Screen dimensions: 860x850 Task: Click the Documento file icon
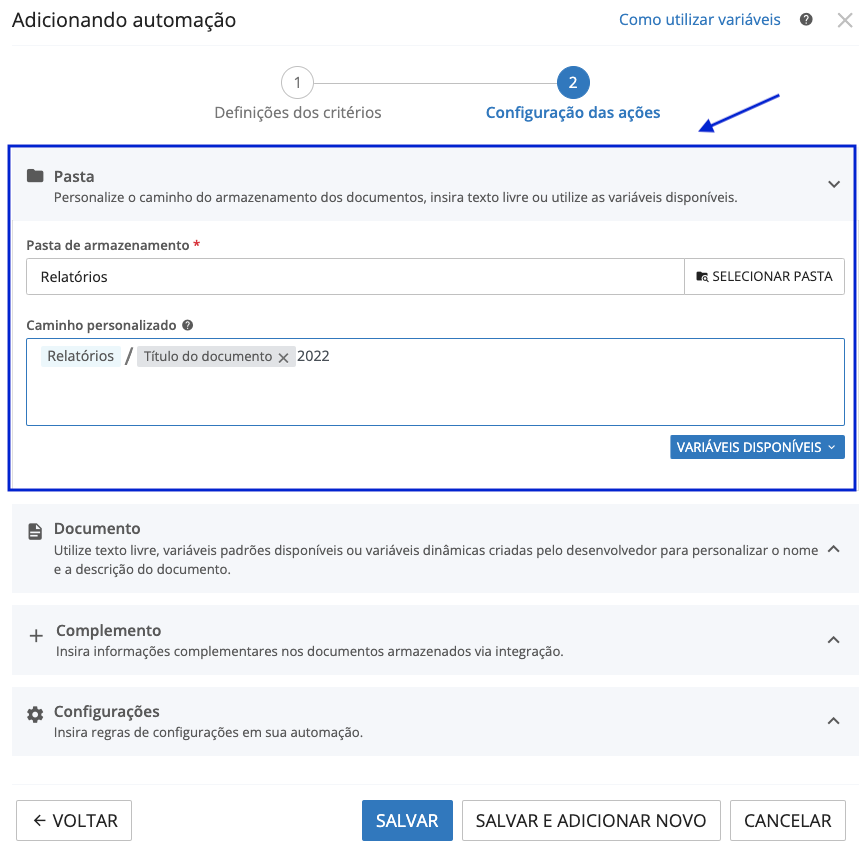click(35, 531)
